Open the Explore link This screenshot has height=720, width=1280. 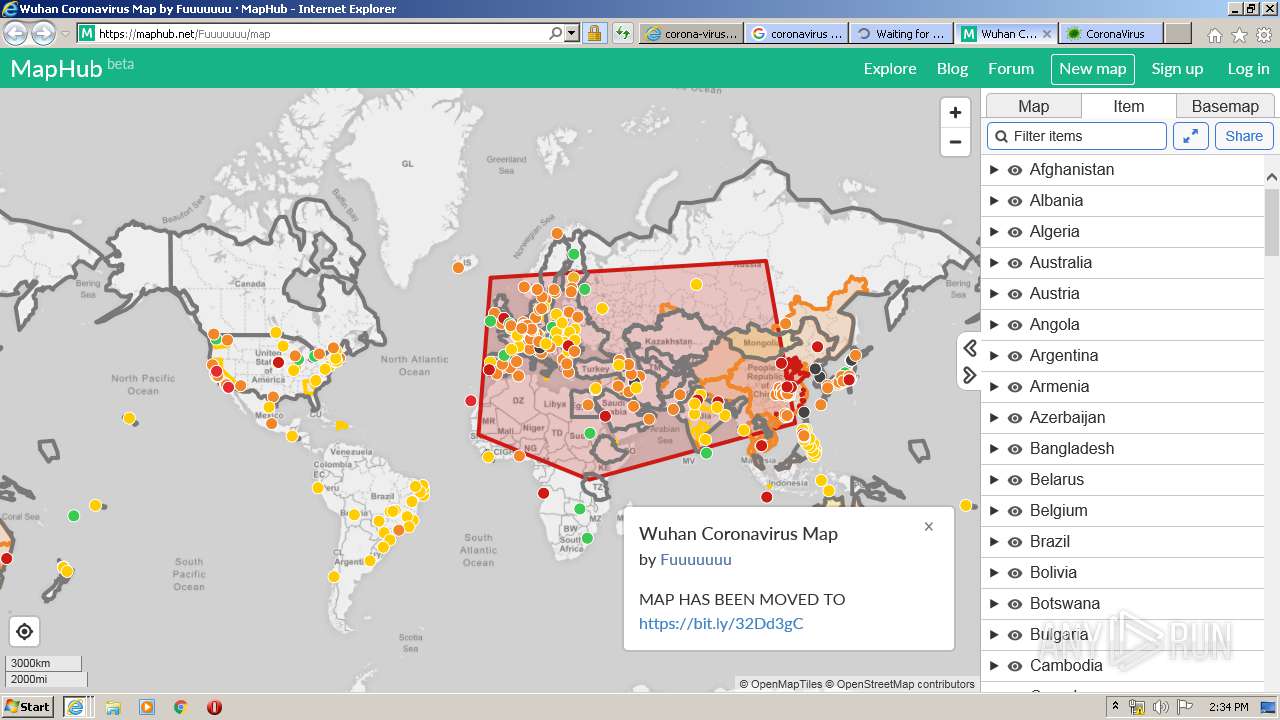[x=890, y=69]
